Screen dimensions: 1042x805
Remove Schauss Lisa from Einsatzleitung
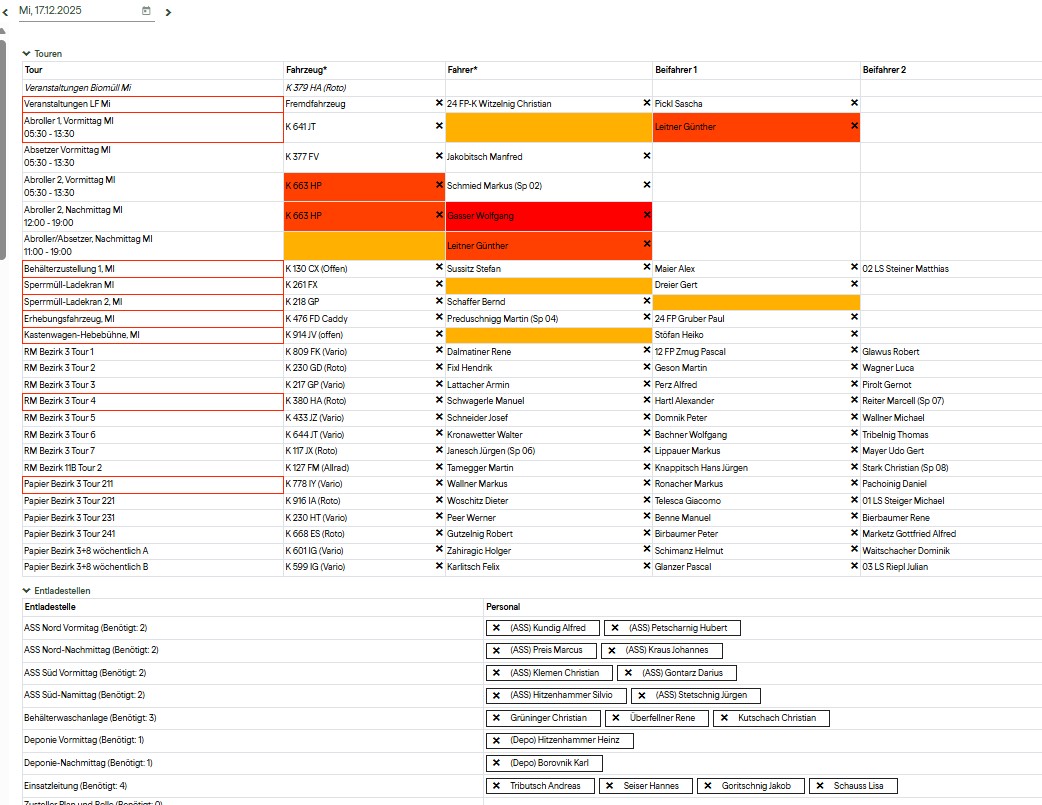[820, 786]
